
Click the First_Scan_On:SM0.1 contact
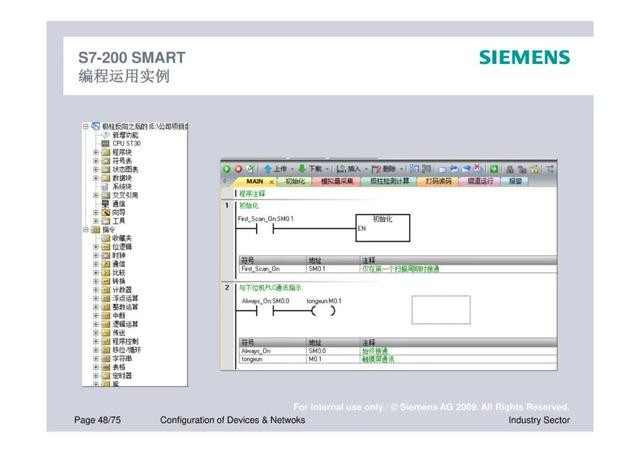[265, 229]
